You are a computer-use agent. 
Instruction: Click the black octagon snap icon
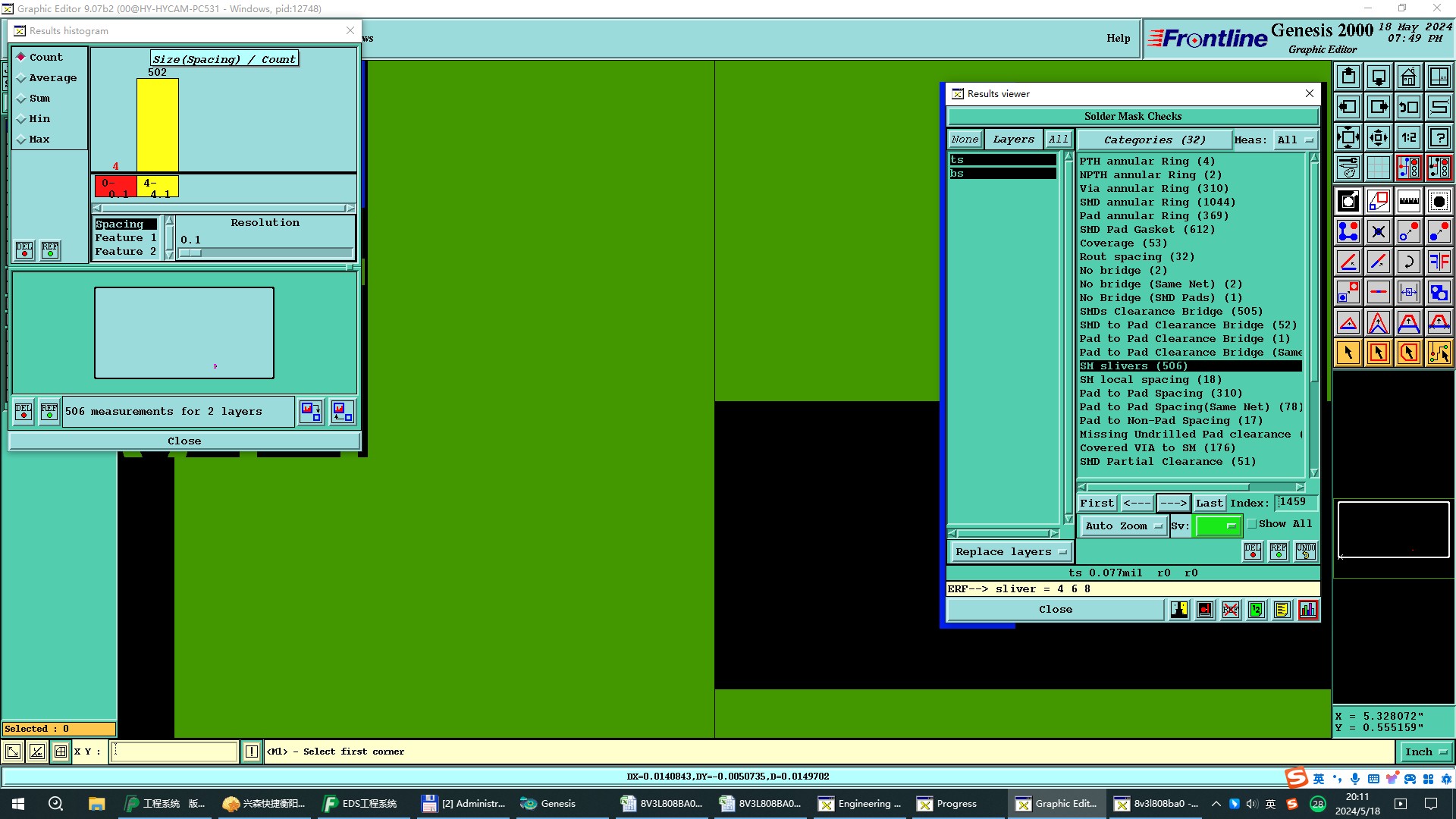[x=1439, y=201]
